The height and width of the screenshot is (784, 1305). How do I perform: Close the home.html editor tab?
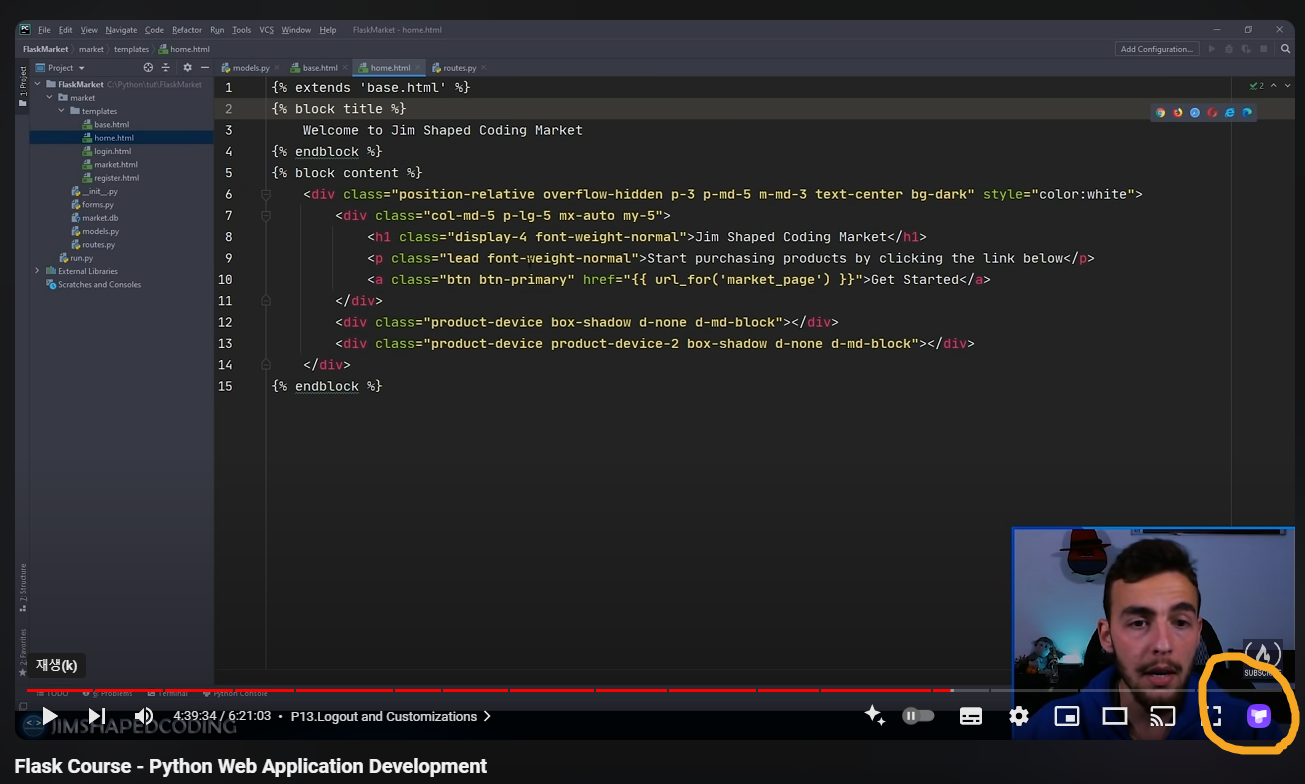420,68
